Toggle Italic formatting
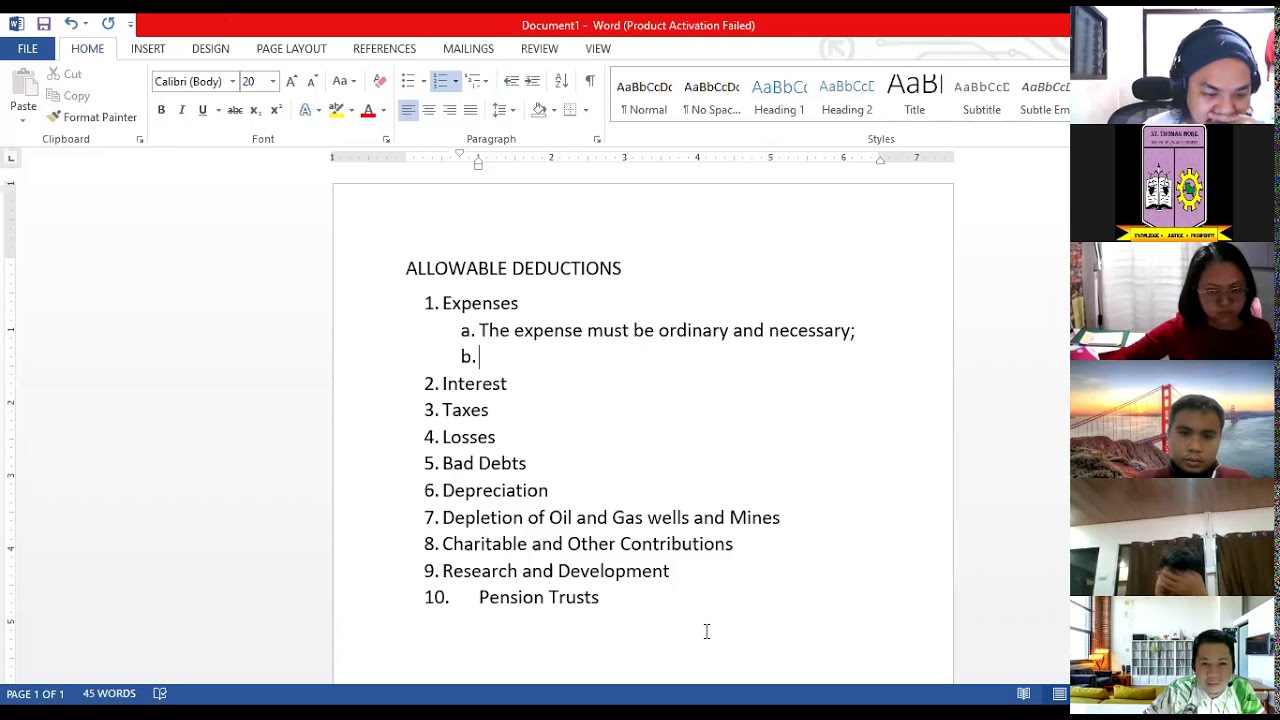Image resolution: width=1280 pixels, height=720 pixels. pos(181,110)
